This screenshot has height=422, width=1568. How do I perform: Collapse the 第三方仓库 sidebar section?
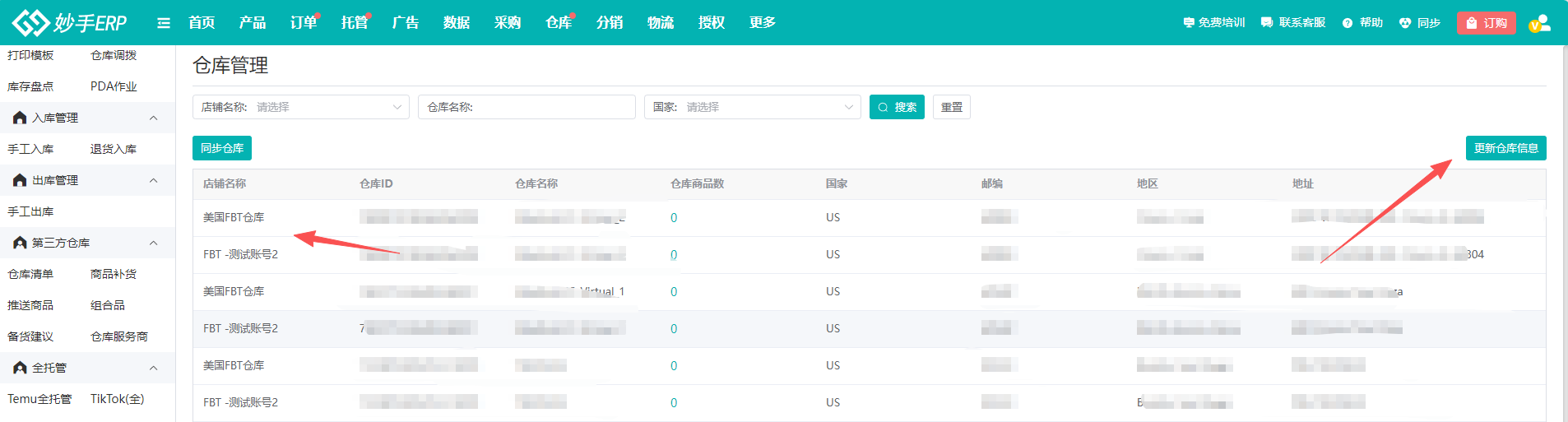tap(153, 243)
